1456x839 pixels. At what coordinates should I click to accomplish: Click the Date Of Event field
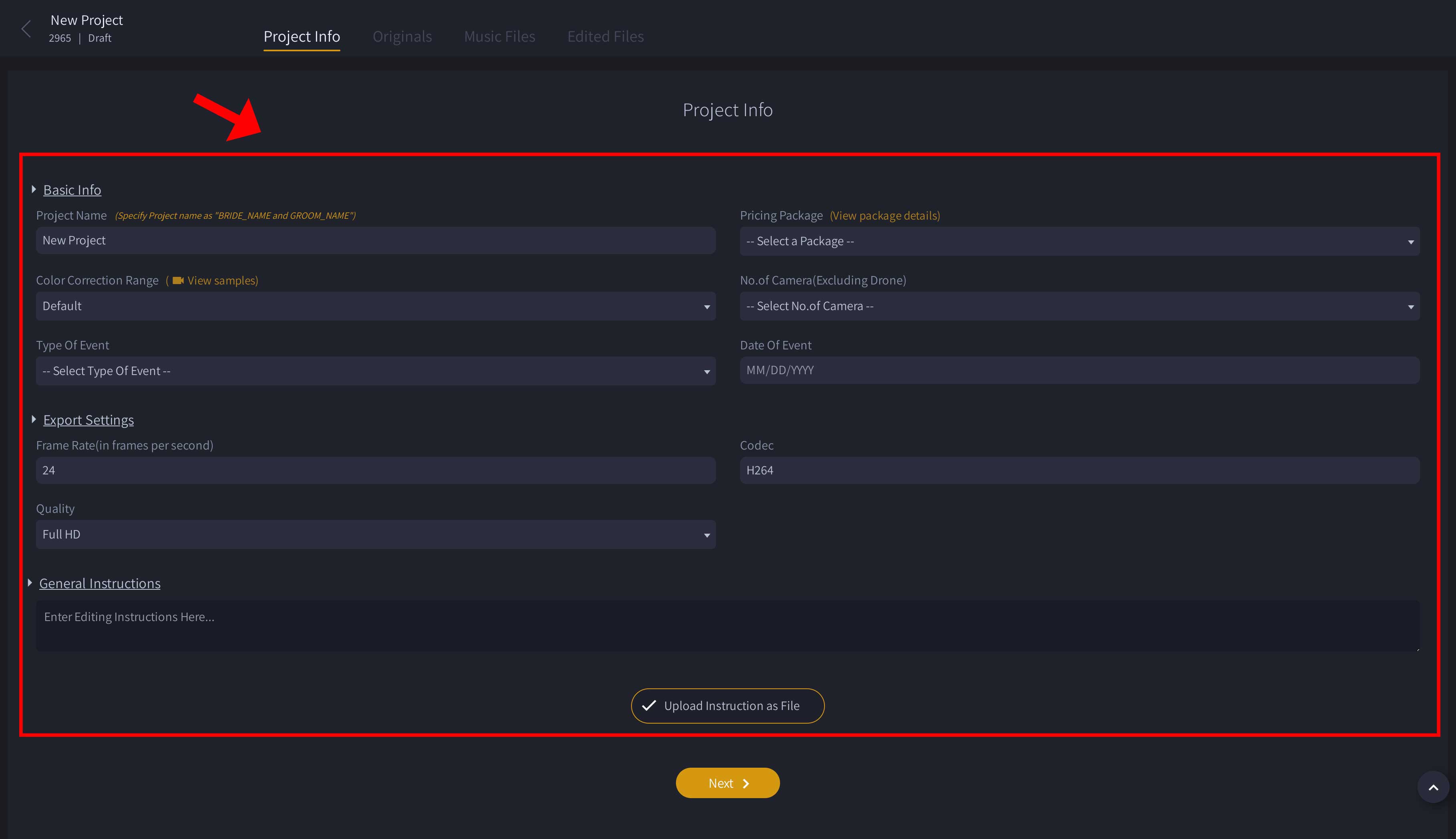(x=1079, y=371)
